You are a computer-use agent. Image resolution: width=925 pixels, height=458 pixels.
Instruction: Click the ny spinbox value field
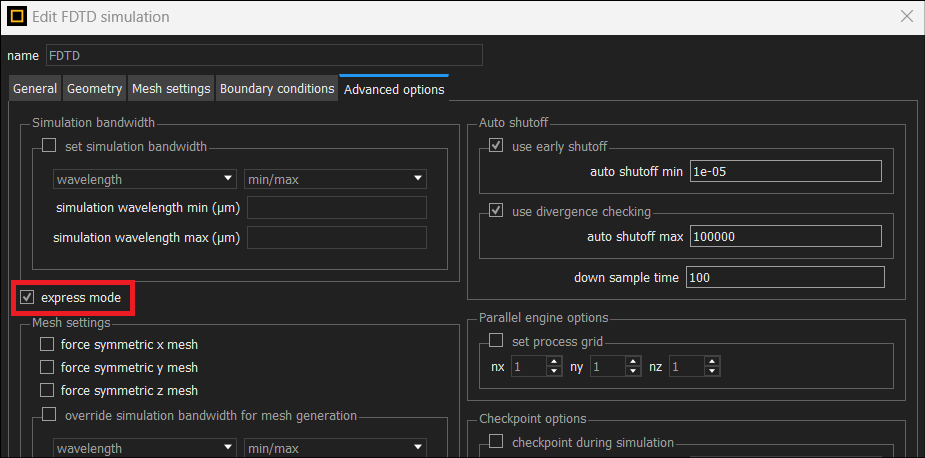pyautogui.click(x=608, y=367)
